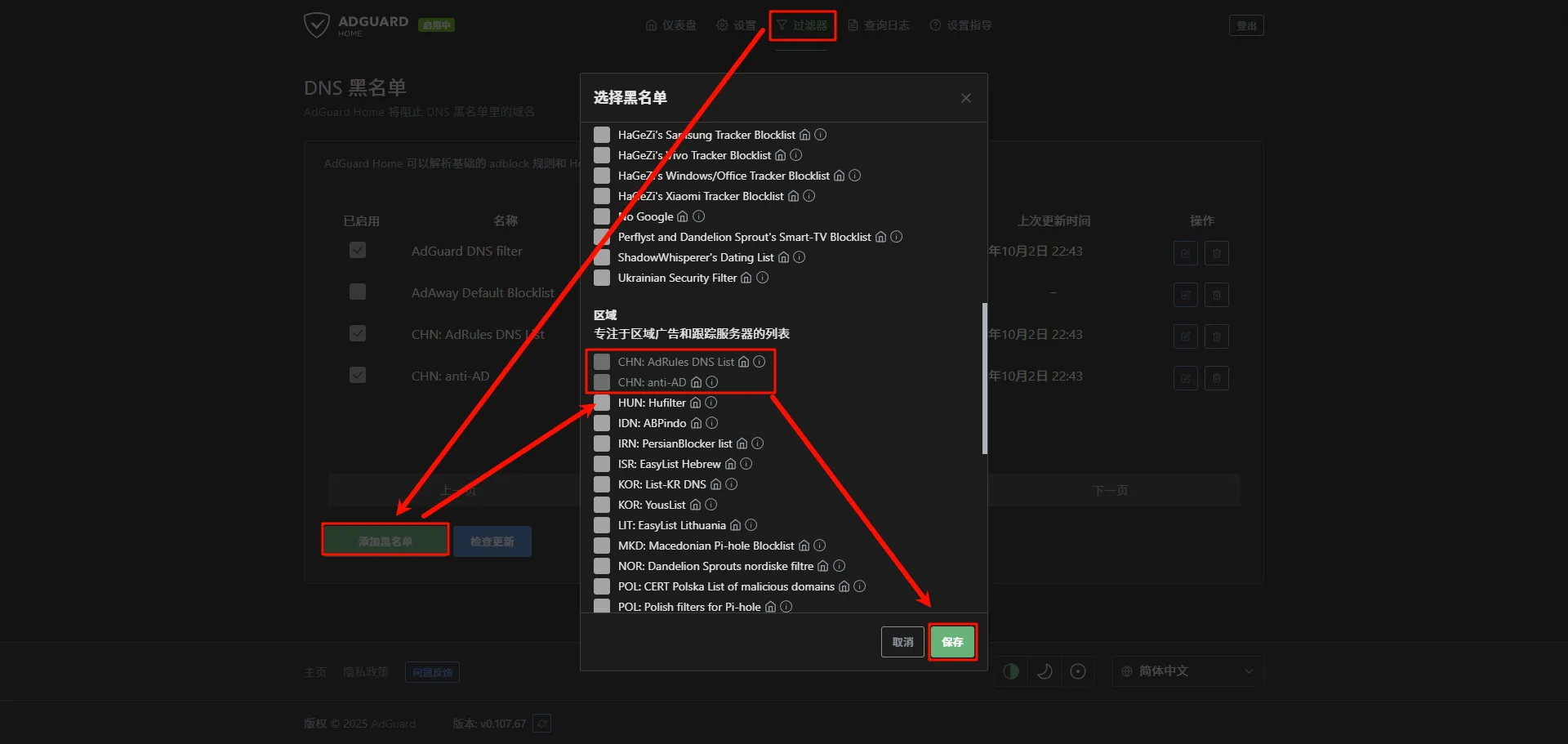Click info icon next to KOR: YousList
The height and width of the screenshot is (744, 1568).
coord(710,505)
